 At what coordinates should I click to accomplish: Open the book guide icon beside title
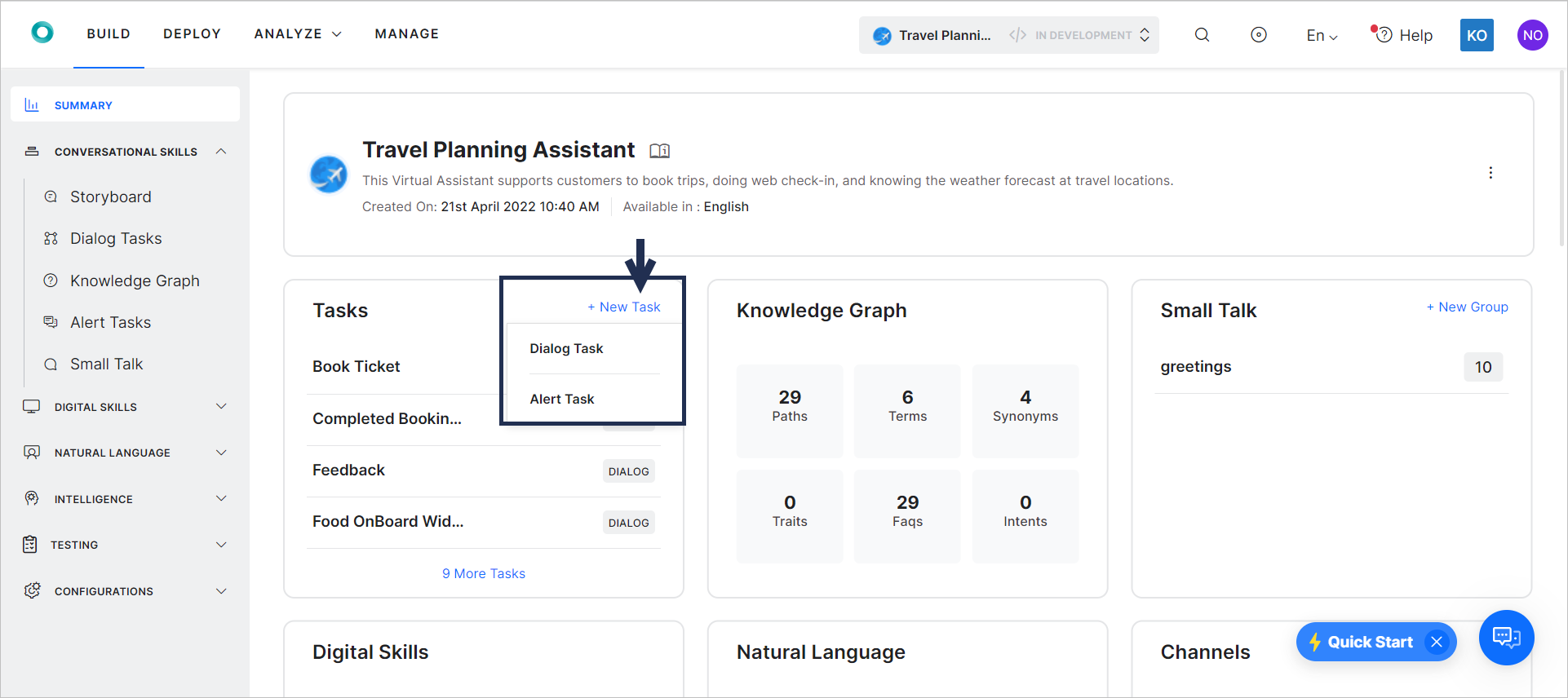[659, 151]
